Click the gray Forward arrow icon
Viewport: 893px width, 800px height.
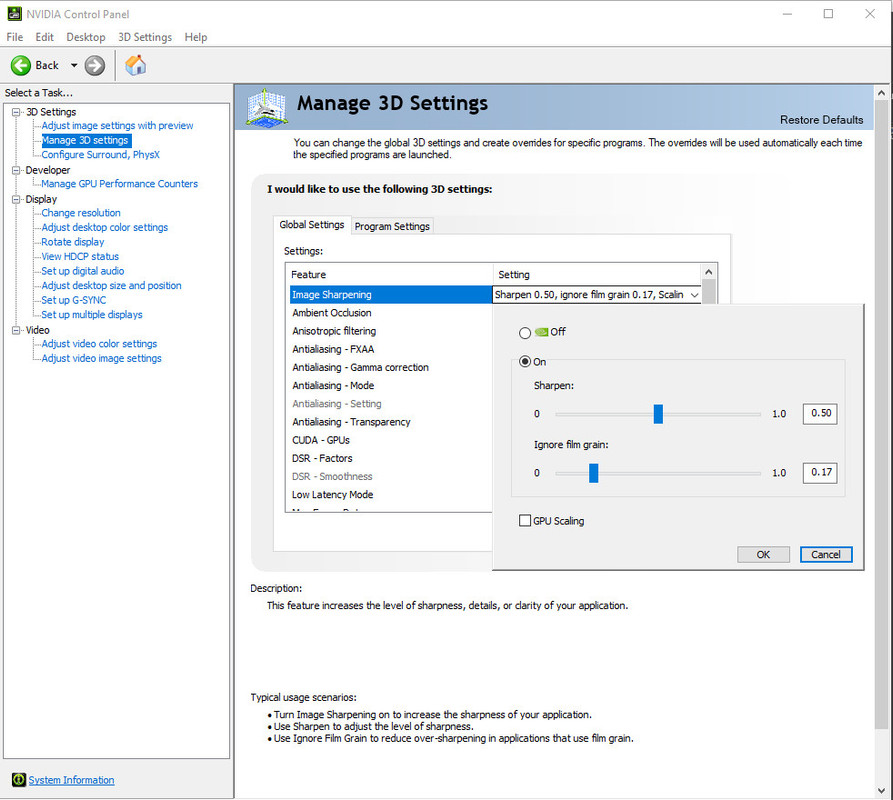[95, 65]
